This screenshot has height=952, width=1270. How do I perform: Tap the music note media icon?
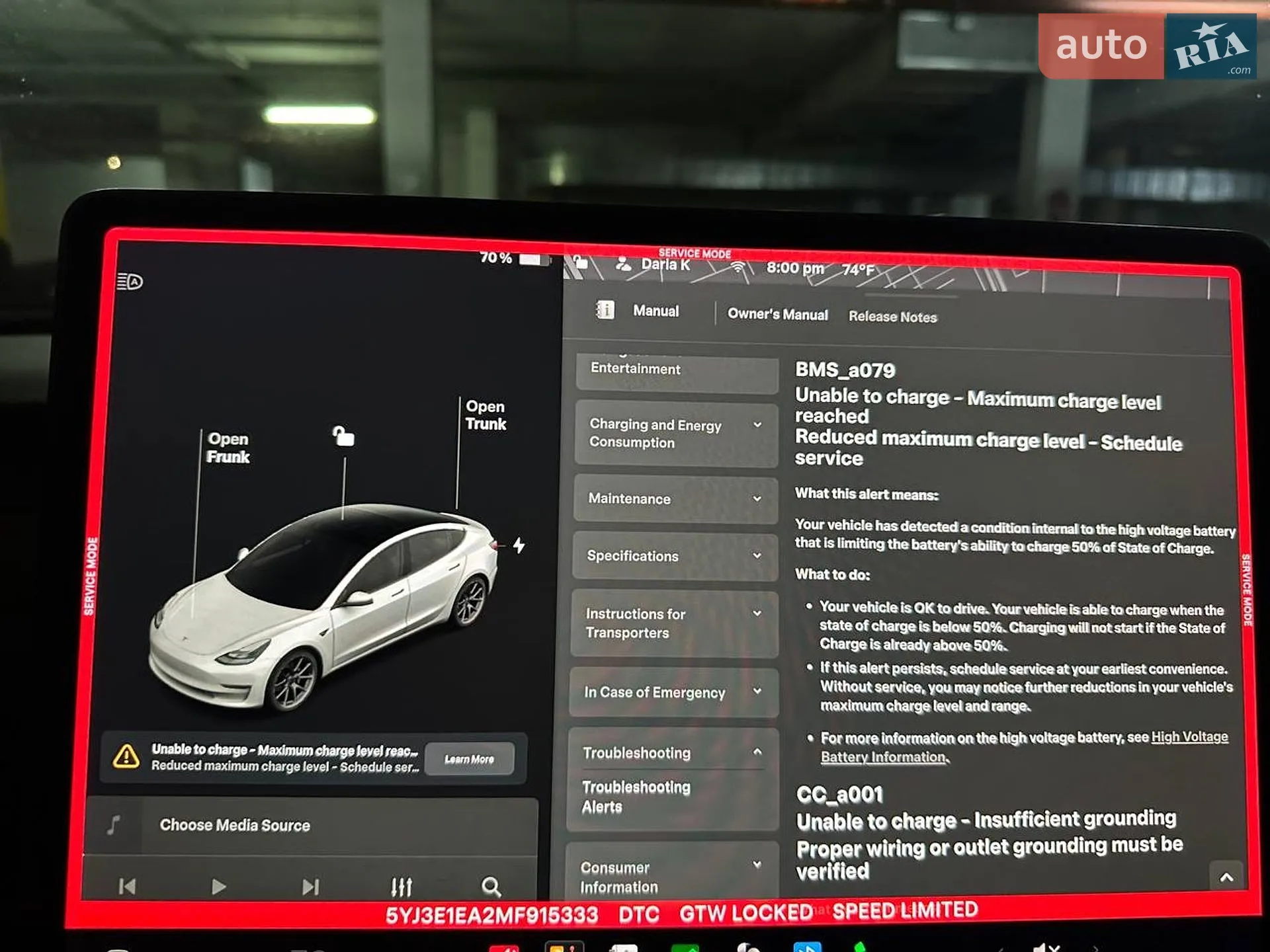pos(114,824)
